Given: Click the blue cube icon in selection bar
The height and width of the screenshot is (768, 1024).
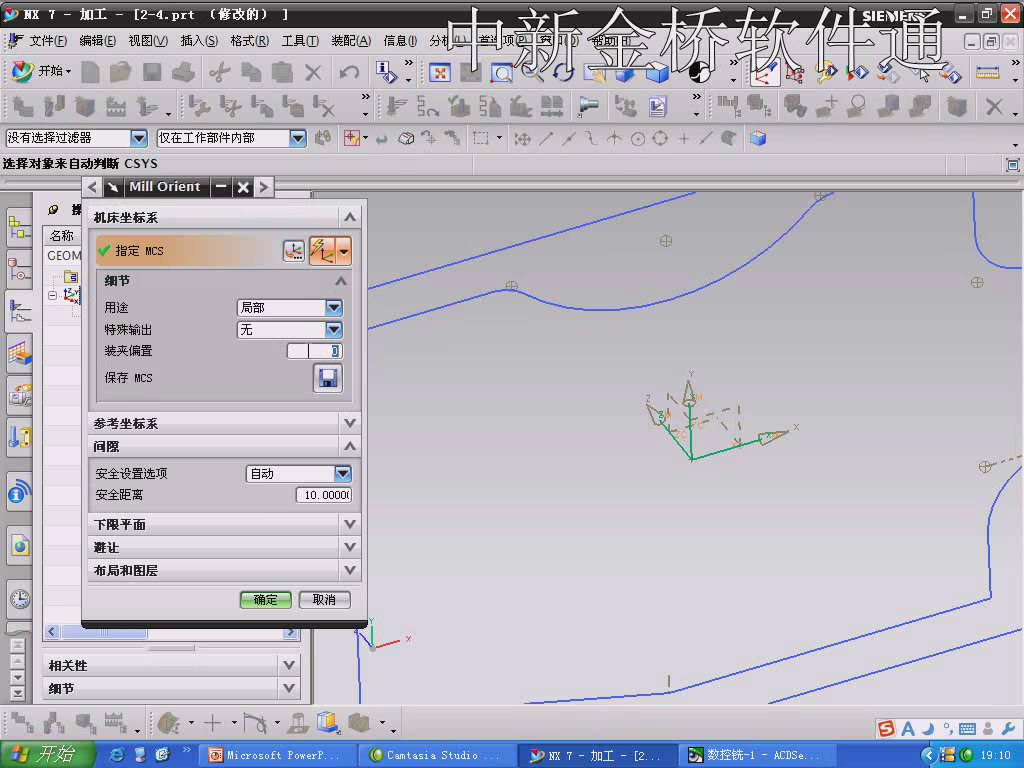Looking at the screenshot, I should pos(758,138).
